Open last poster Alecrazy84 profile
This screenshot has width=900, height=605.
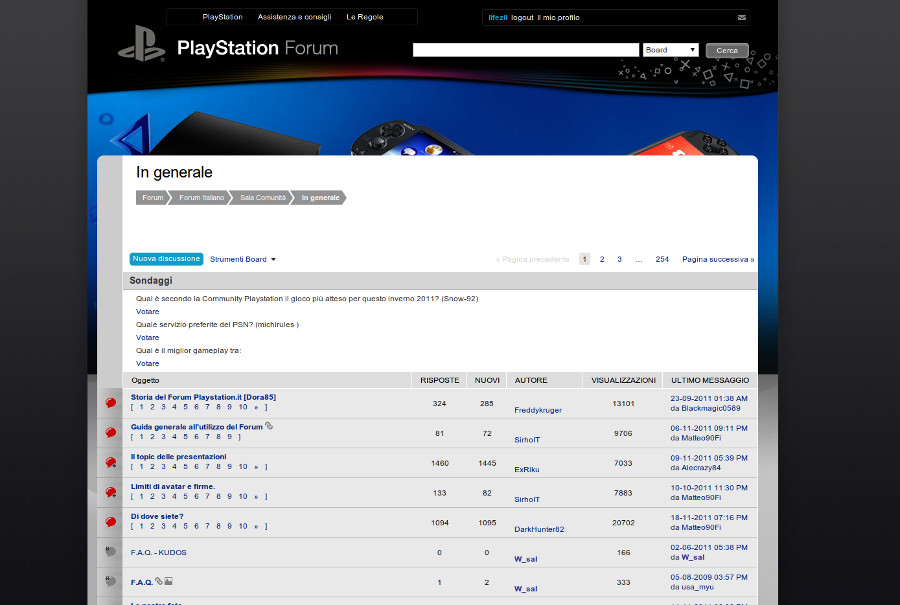(701, 468)
